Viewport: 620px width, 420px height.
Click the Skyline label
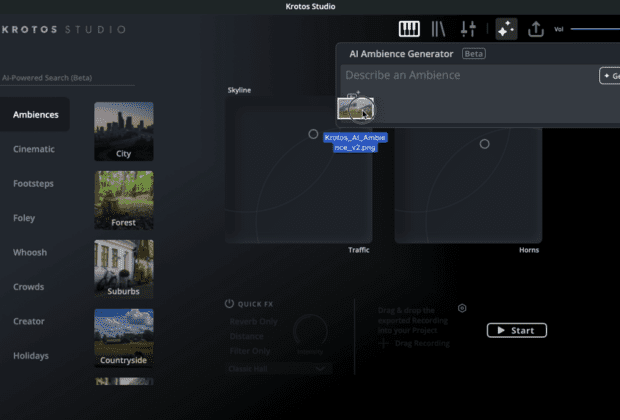tap(239, 90)
